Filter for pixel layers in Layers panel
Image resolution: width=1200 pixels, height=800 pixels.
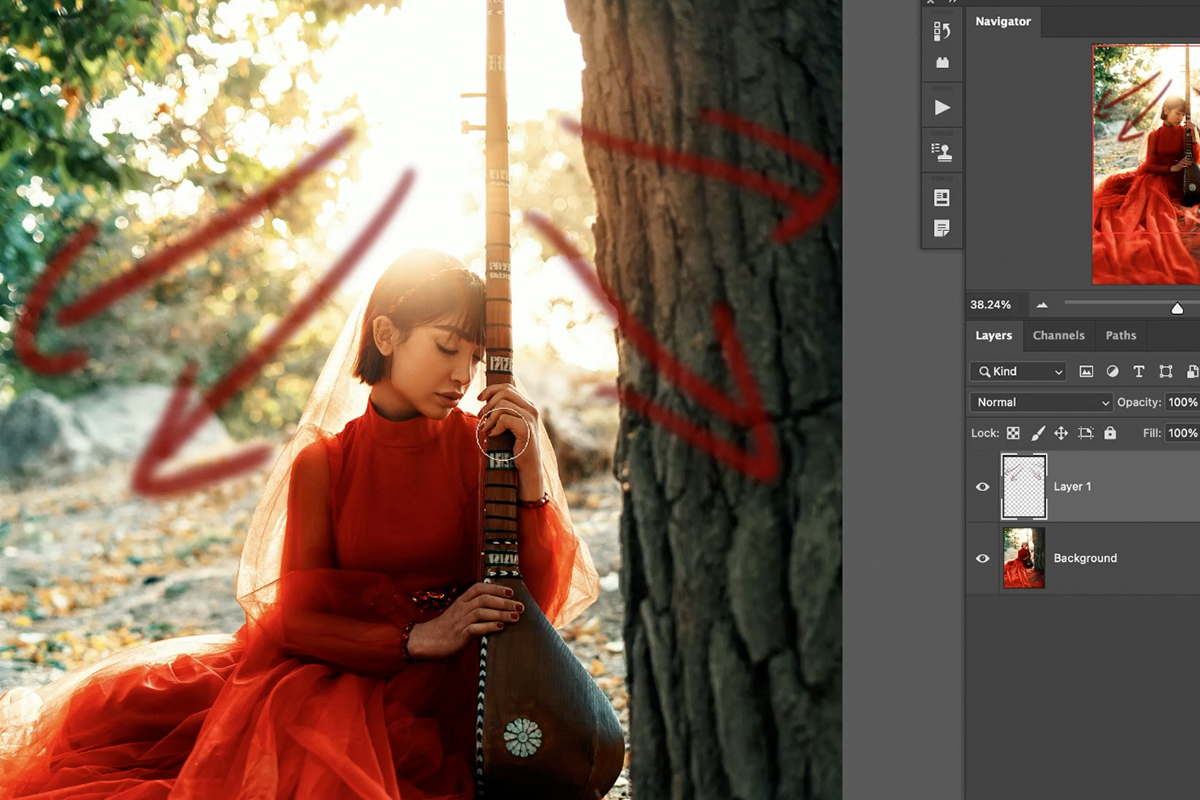click(1086, 371)
